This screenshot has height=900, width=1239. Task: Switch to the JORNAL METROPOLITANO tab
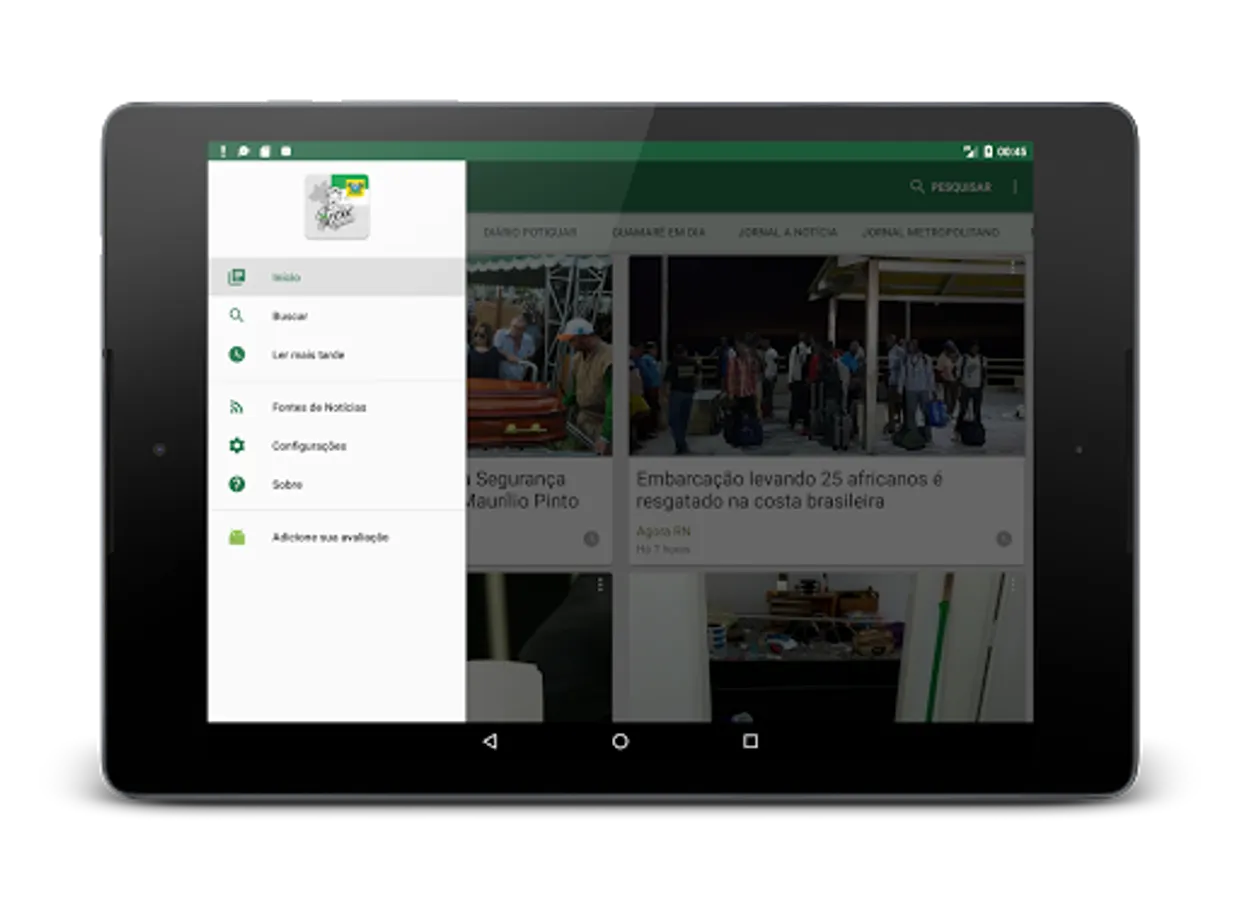[x=930, y=232]
